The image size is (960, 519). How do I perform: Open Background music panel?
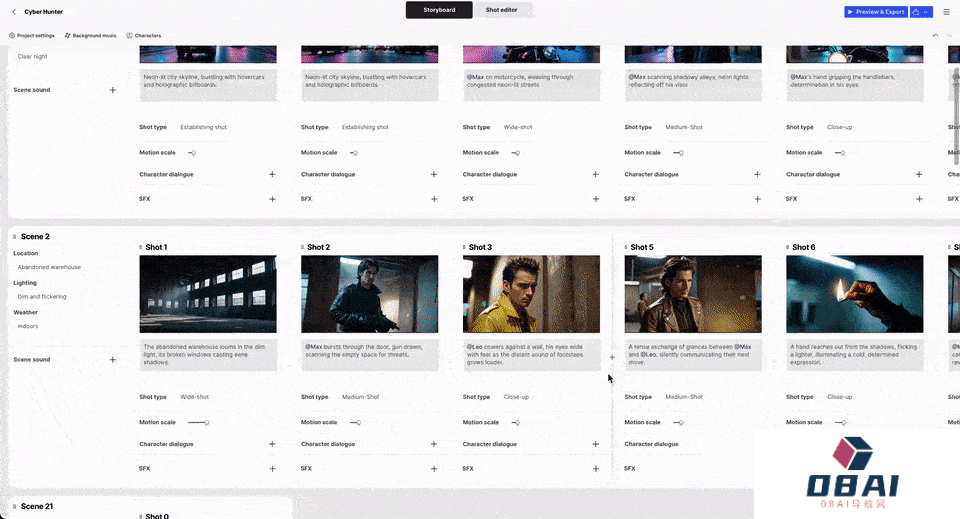[x=91, y=35]
